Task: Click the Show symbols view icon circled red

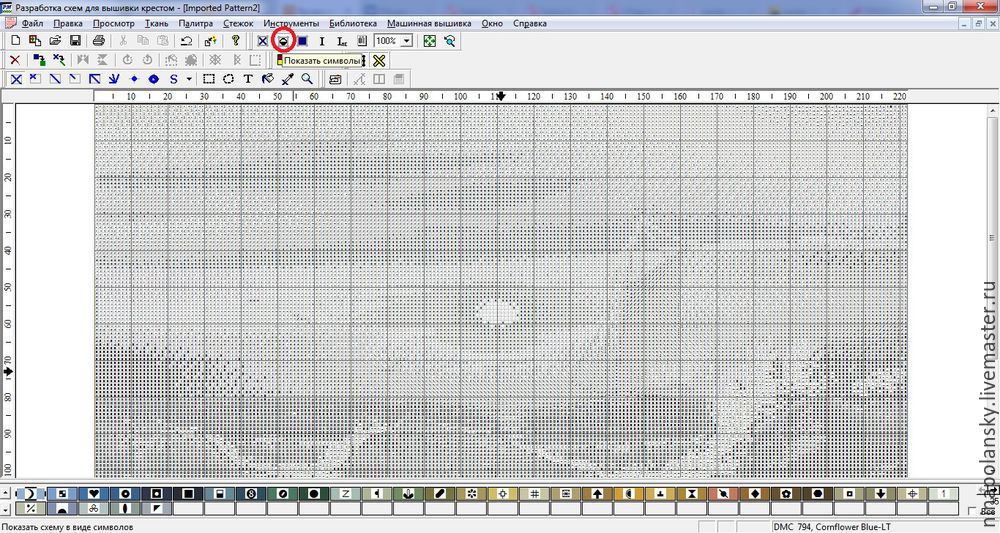Action: coord(283,41)
